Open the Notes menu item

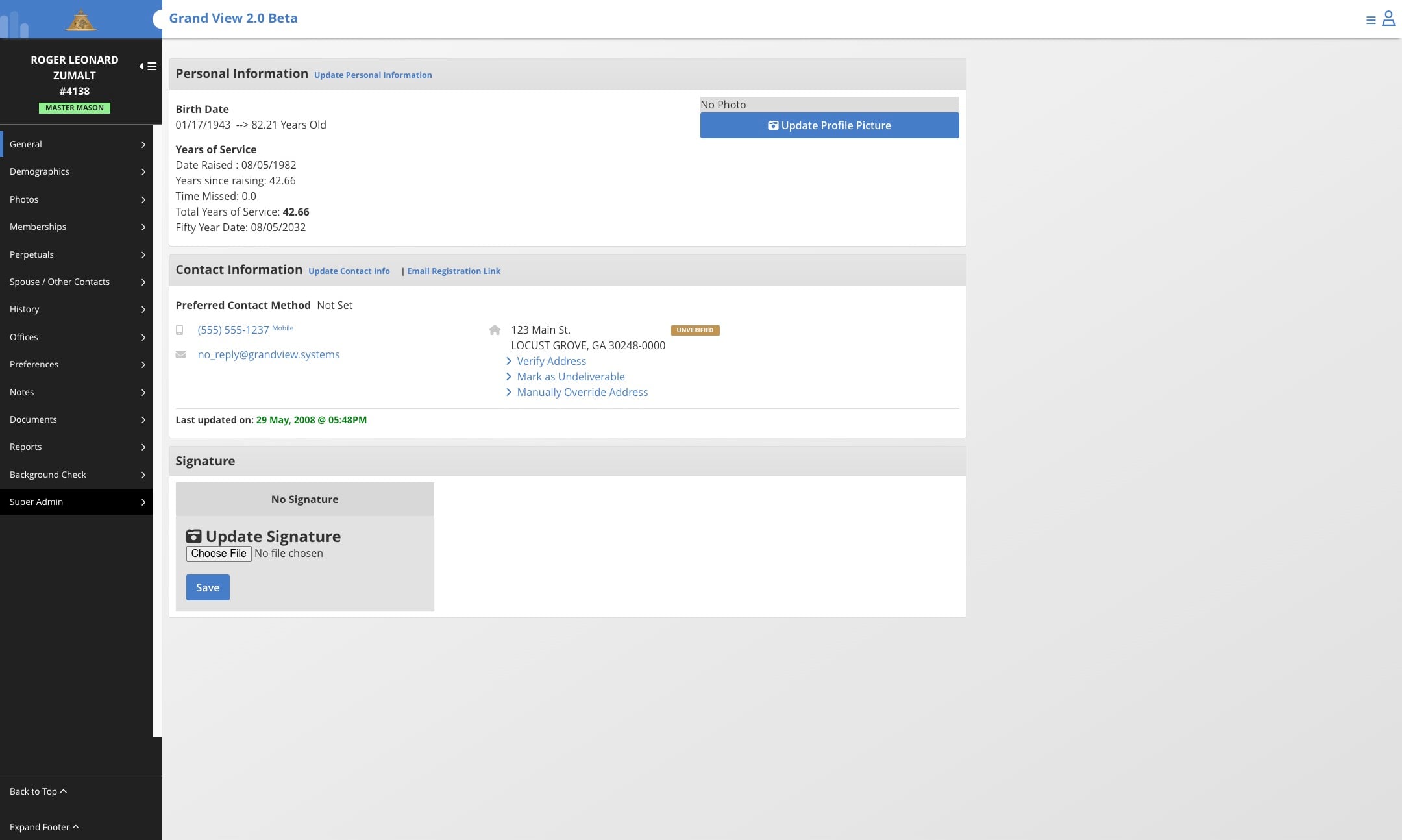click(x=76, y=392)
